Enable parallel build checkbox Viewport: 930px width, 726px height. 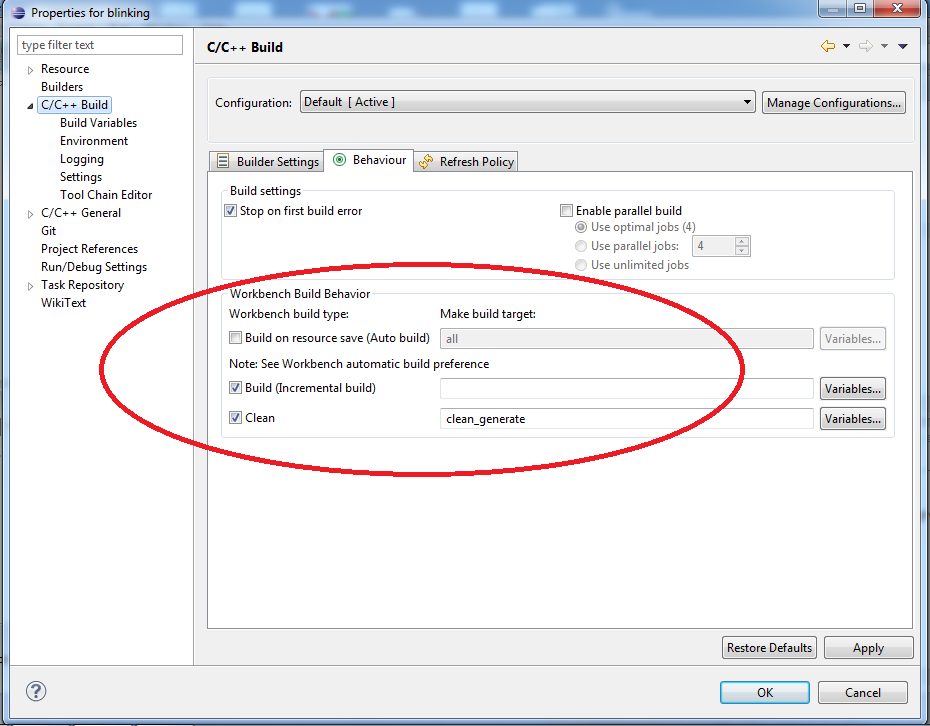566,211
